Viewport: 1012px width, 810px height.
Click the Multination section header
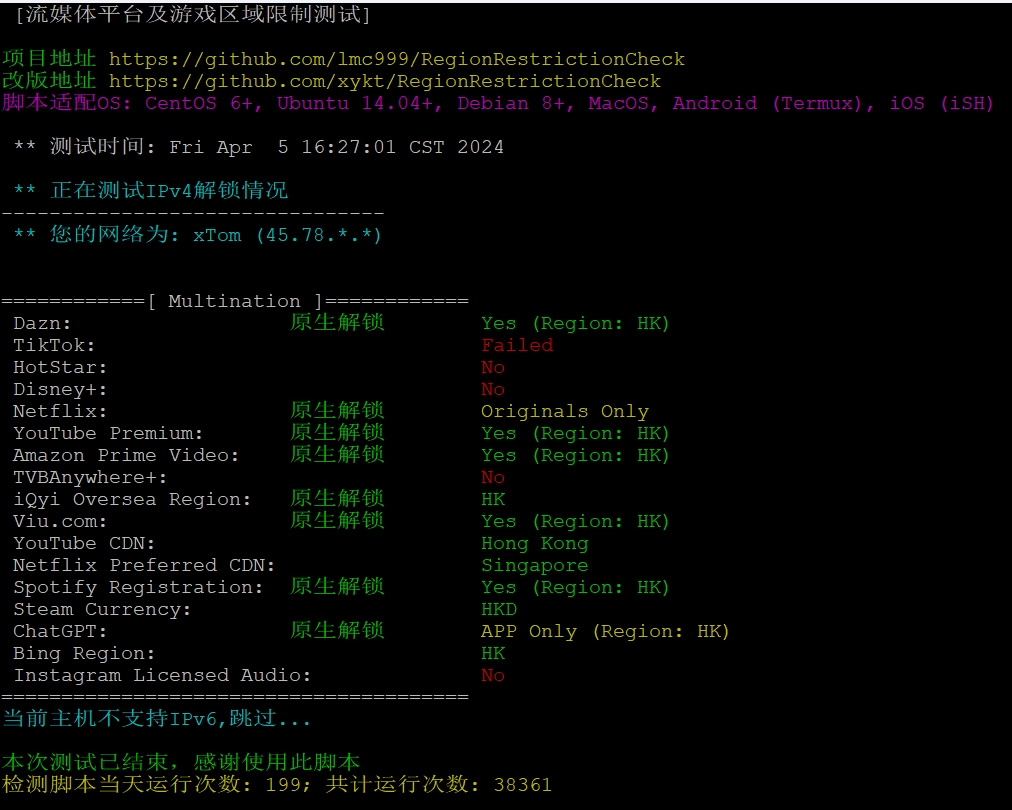(x=235, y=301)
